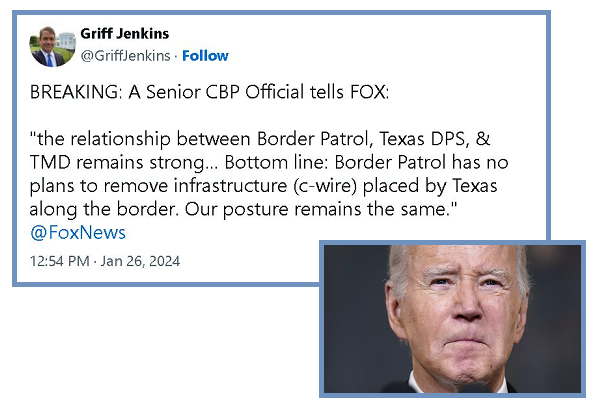
Task: Click 'Border Patrol has no' text
Action: tap(421, 162)
